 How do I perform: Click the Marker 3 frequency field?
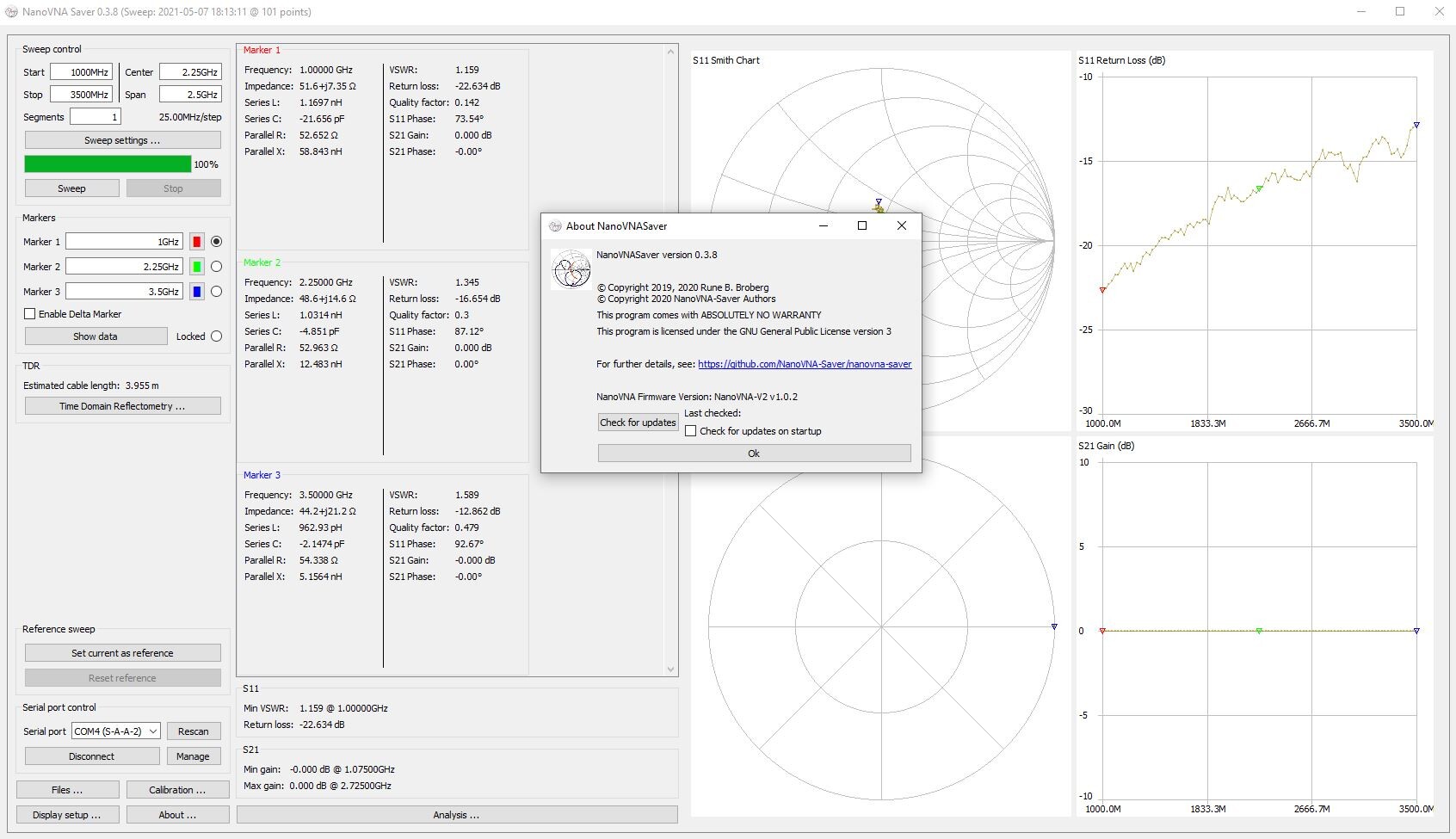[x=125, y=292]
